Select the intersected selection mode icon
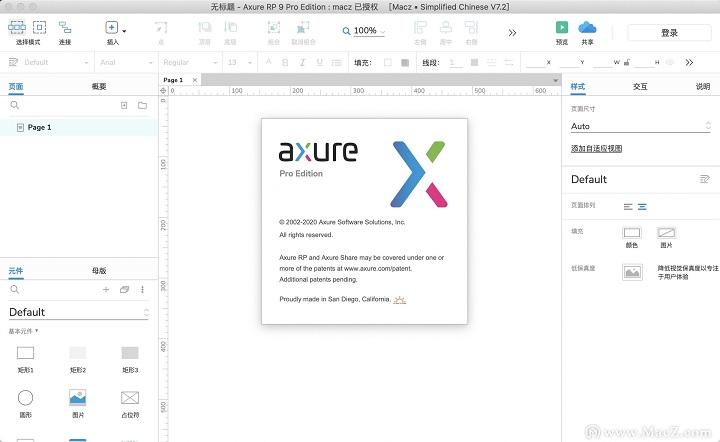720x442 pixels. (17, 28)
